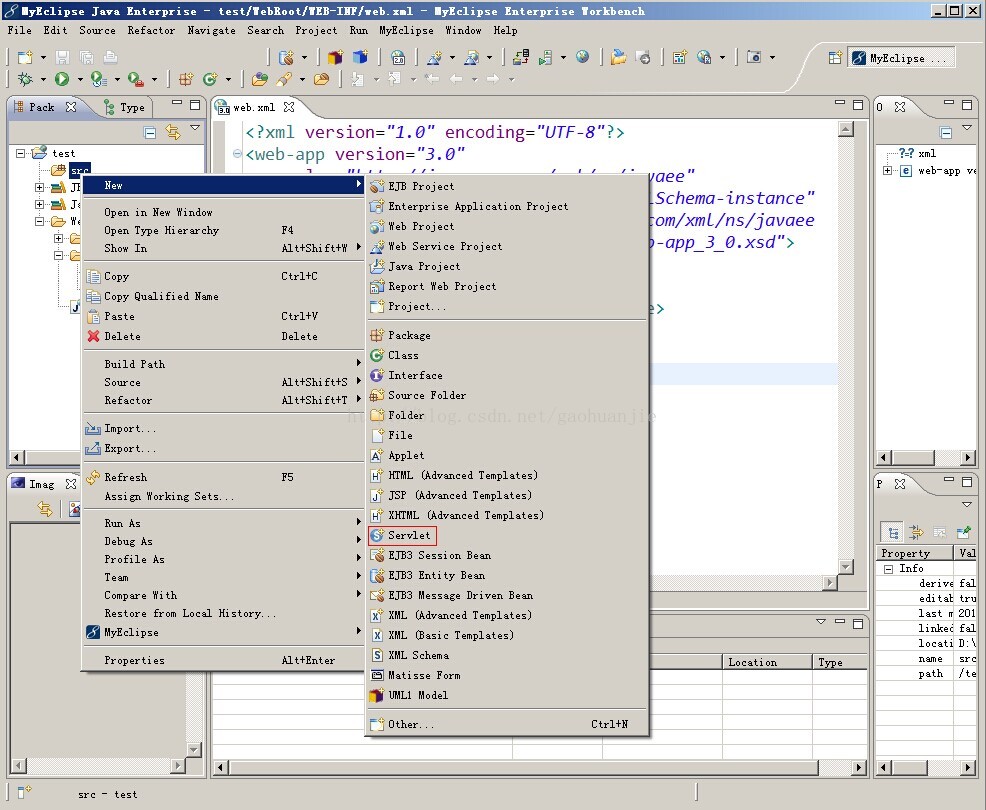Open the Window menu

point(463,30)
